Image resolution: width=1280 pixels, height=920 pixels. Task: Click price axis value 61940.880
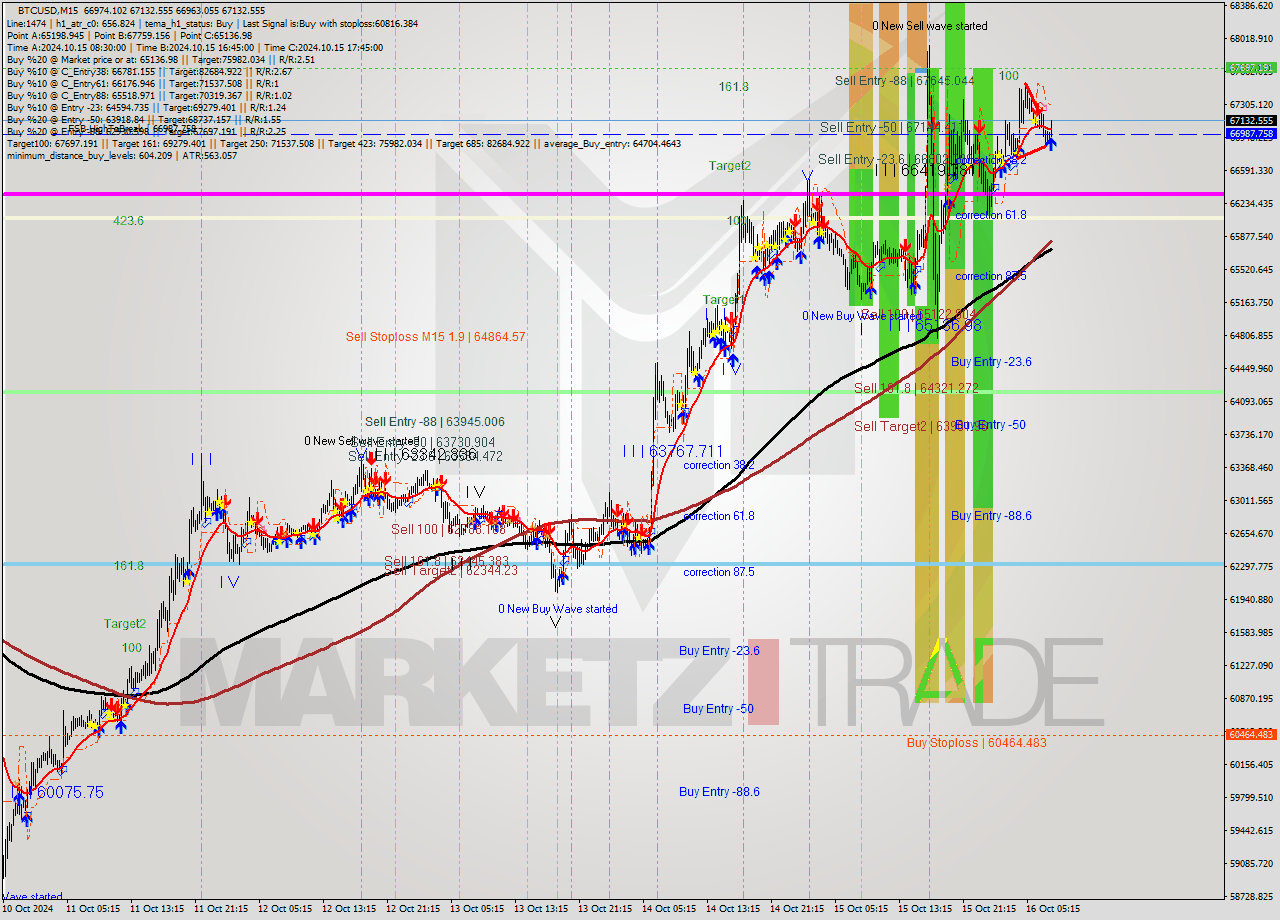(x=1251, y=599)
